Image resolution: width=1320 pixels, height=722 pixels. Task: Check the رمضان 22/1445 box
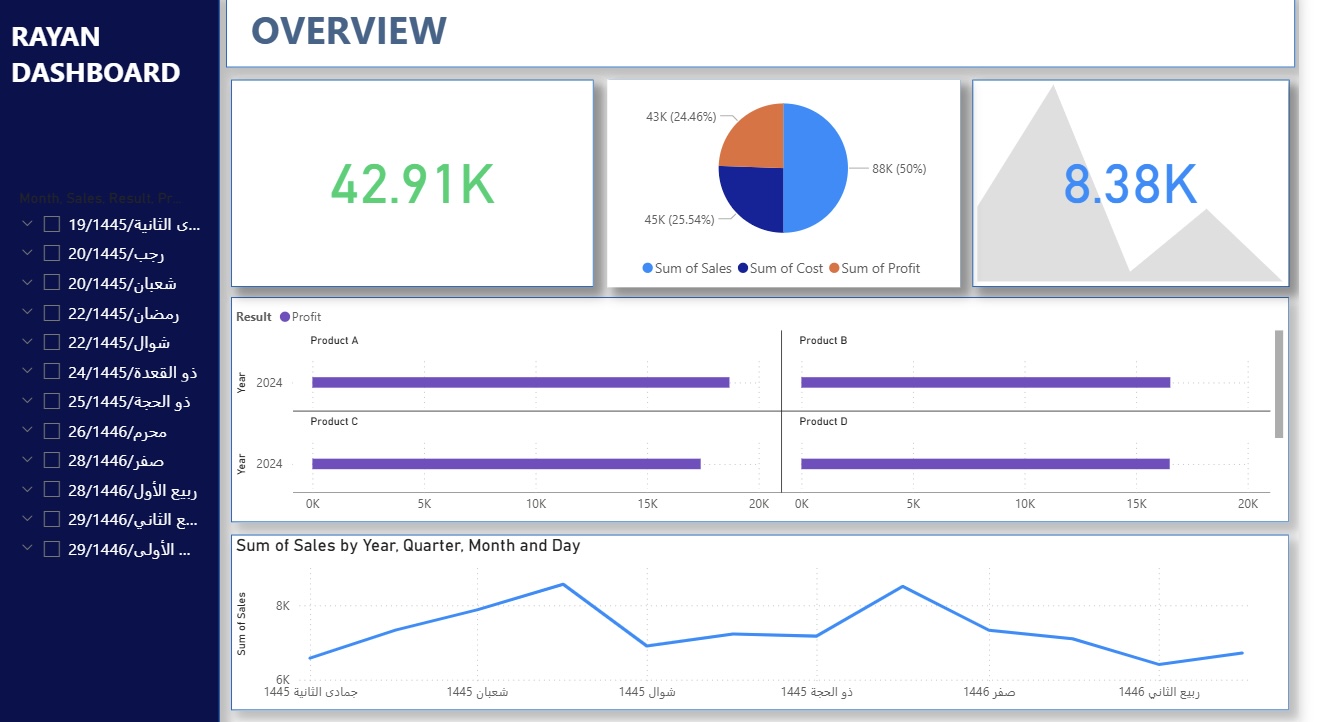pyautogui.click(x=52, y=313)
